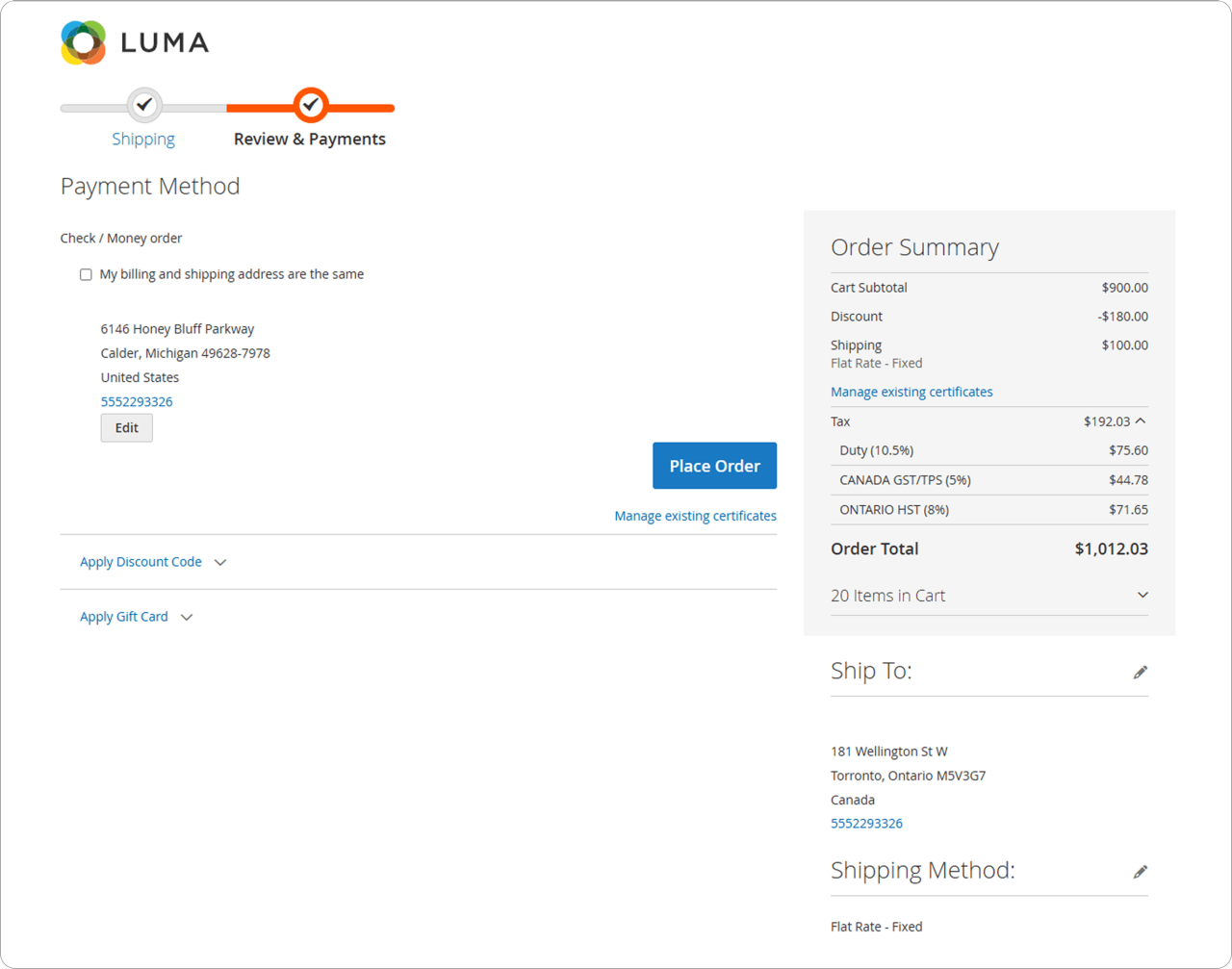Click the Place Order button
The width and height of the screenshot is (1232, 969).
click(x=714, y=466)
